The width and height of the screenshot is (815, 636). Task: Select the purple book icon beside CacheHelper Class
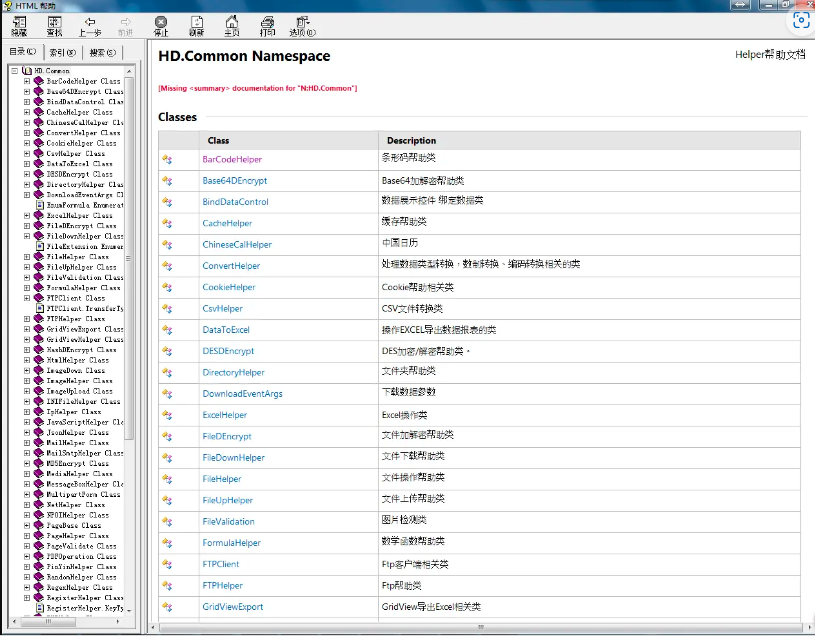39,113
